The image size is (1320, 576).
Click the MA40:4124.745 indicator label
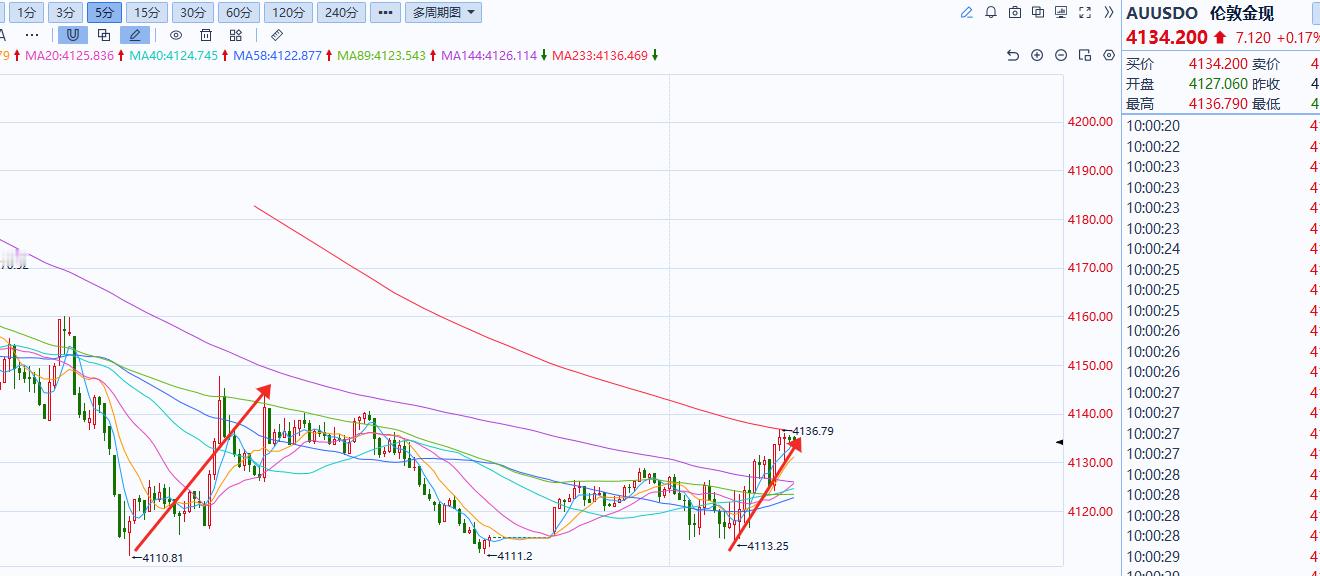174,56
